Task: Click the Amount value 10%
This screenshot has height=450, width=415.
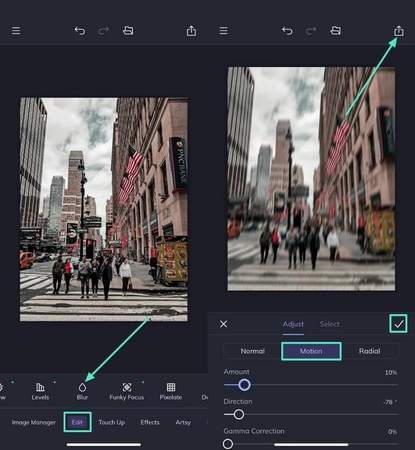Action: pyautogui.click(x=391, y=372)
